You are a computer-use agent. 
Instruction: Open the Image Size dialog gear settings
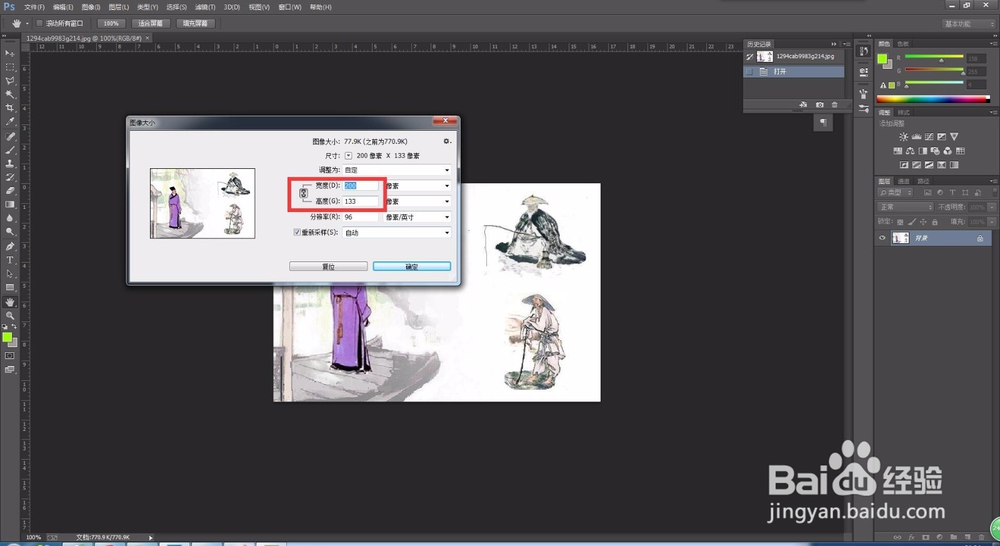[x=446, y=141]
